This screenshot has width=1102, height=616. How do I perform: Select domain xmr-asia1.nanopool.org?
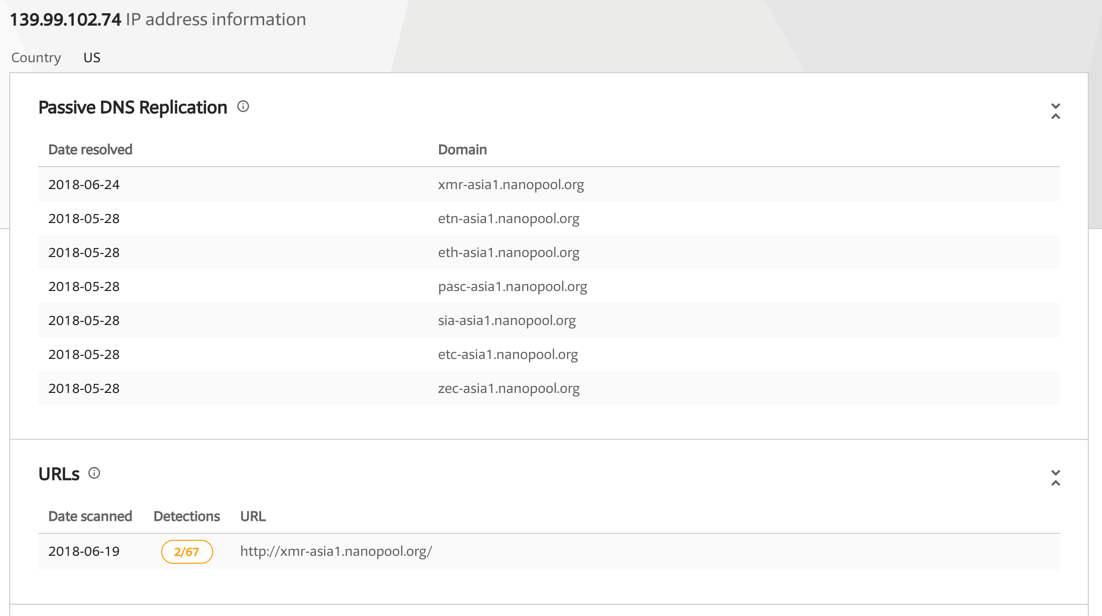point(511,185)
